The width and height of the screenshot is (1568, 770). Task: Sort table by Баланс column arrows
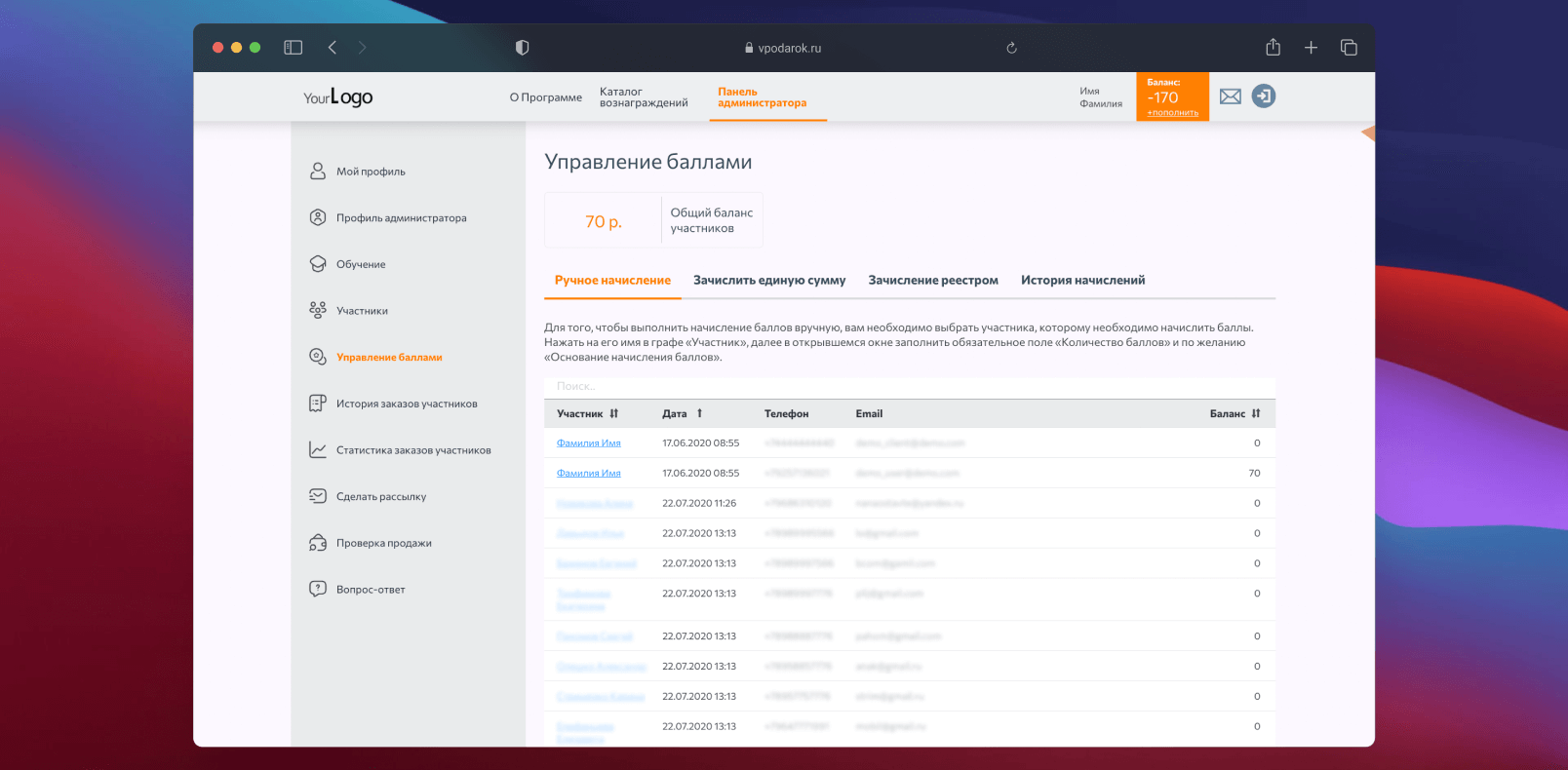click(x=1256, y=413)
